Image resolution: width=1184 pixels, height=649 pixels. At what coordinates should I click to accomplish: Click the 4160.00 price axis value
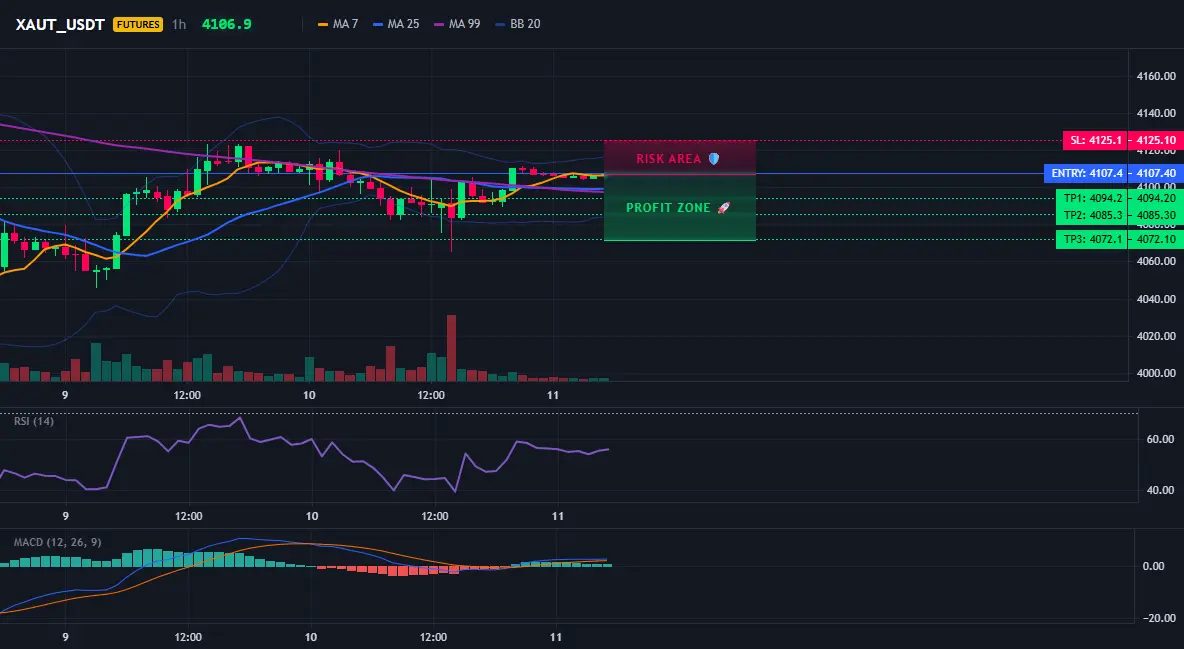1156,76
